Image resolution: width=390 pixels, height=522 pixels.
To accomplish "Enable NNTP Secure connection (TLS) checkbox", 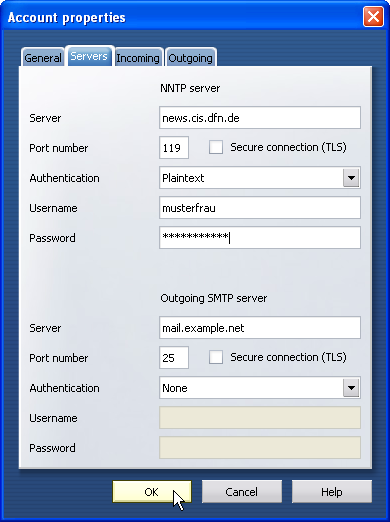I will click(x=216, y=147).
